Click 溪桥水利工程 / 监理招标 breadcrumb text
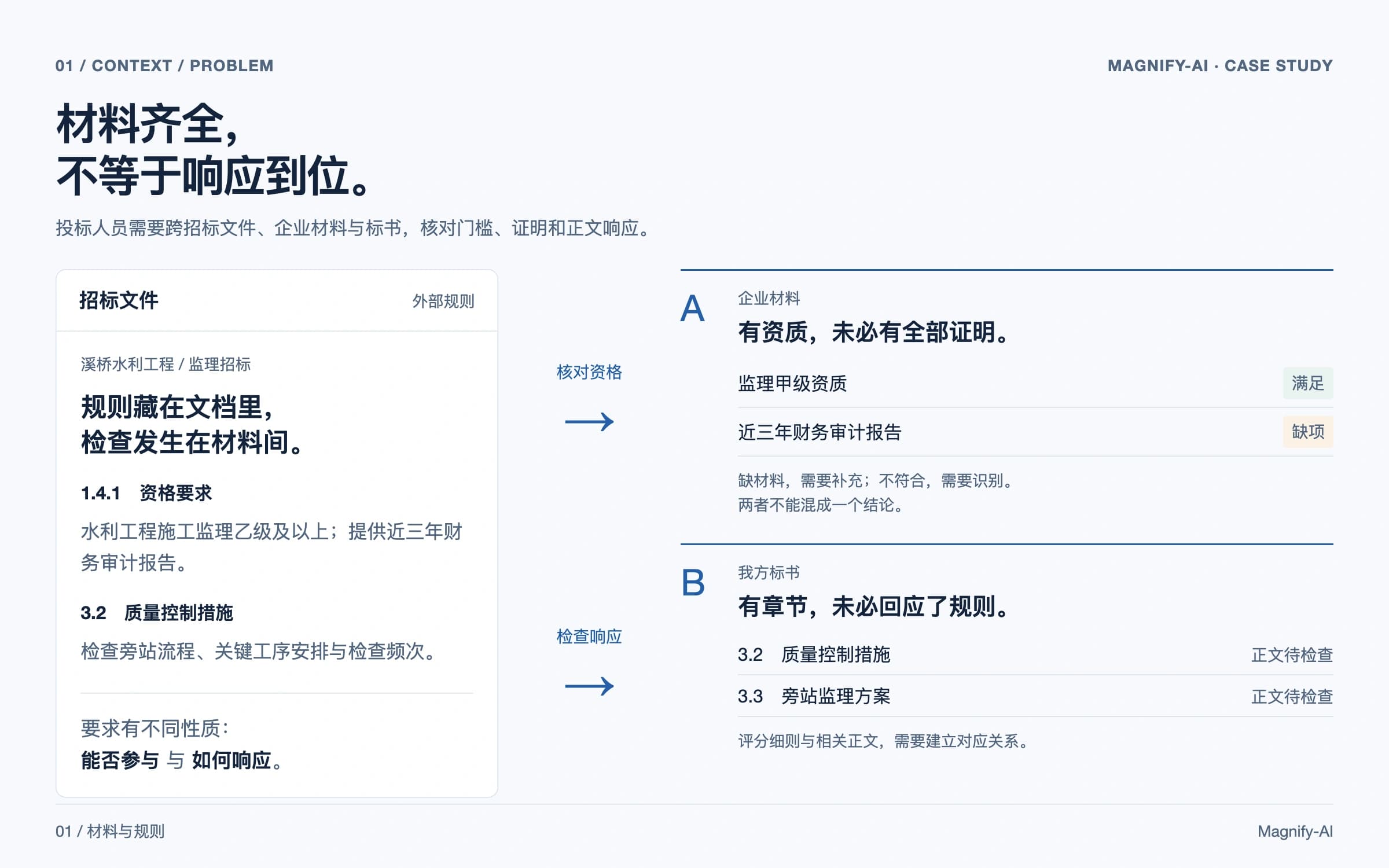Screen dimensions: 1389x868 pos(166,364)
